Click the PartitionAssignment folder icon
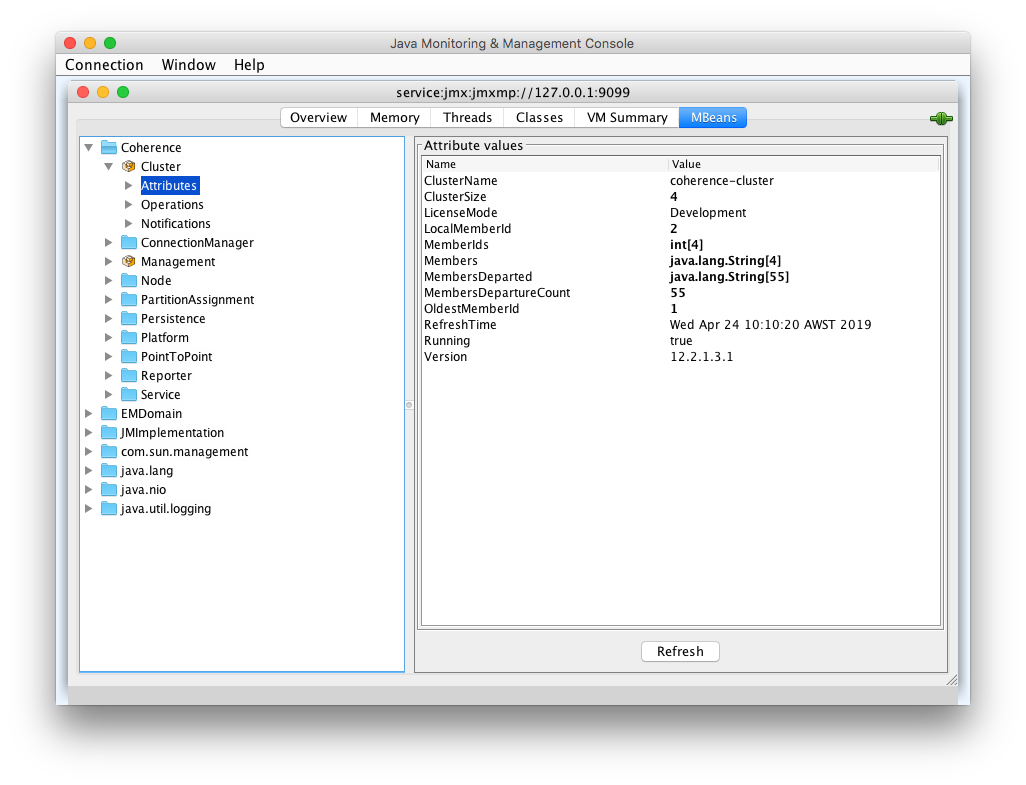Screen dimensions: 1026x785 129,300
